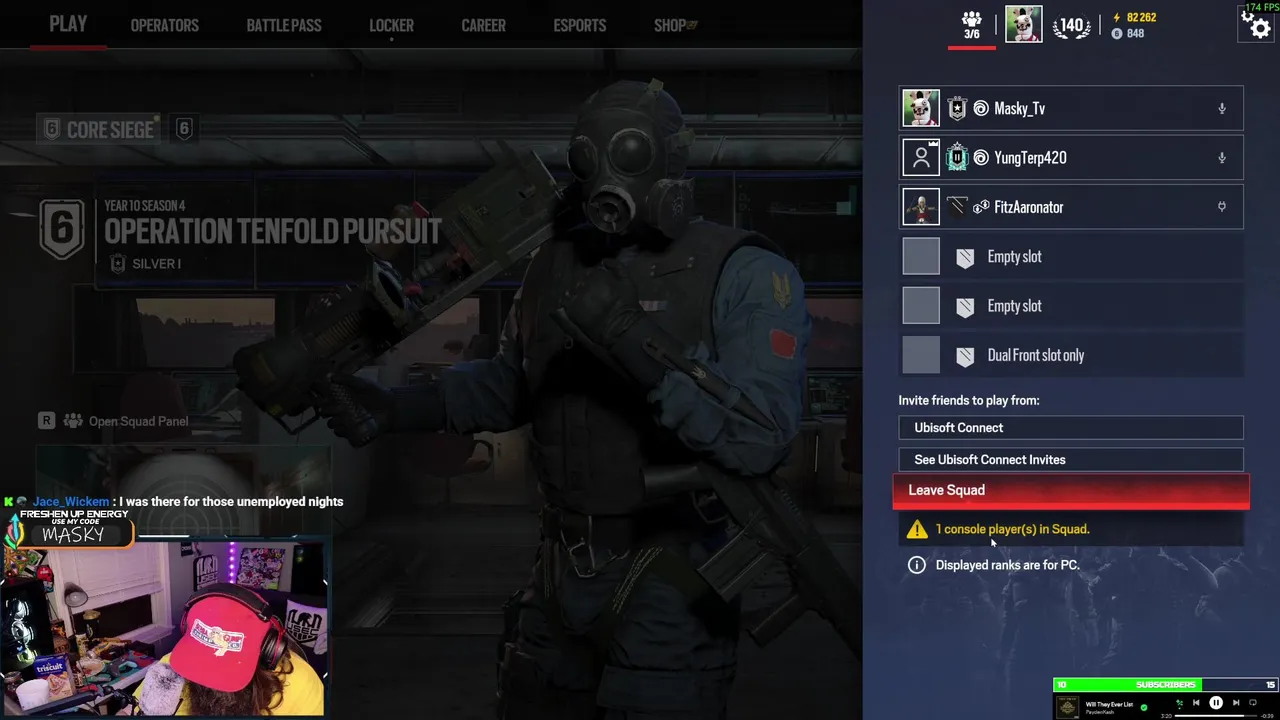Click the Open Squad Panel prompt

pos(114,421)
